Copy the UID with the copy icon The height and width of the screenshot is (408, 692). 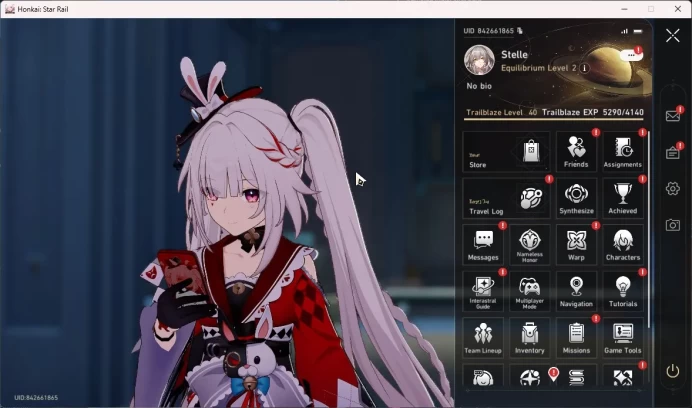coord(520,30)
